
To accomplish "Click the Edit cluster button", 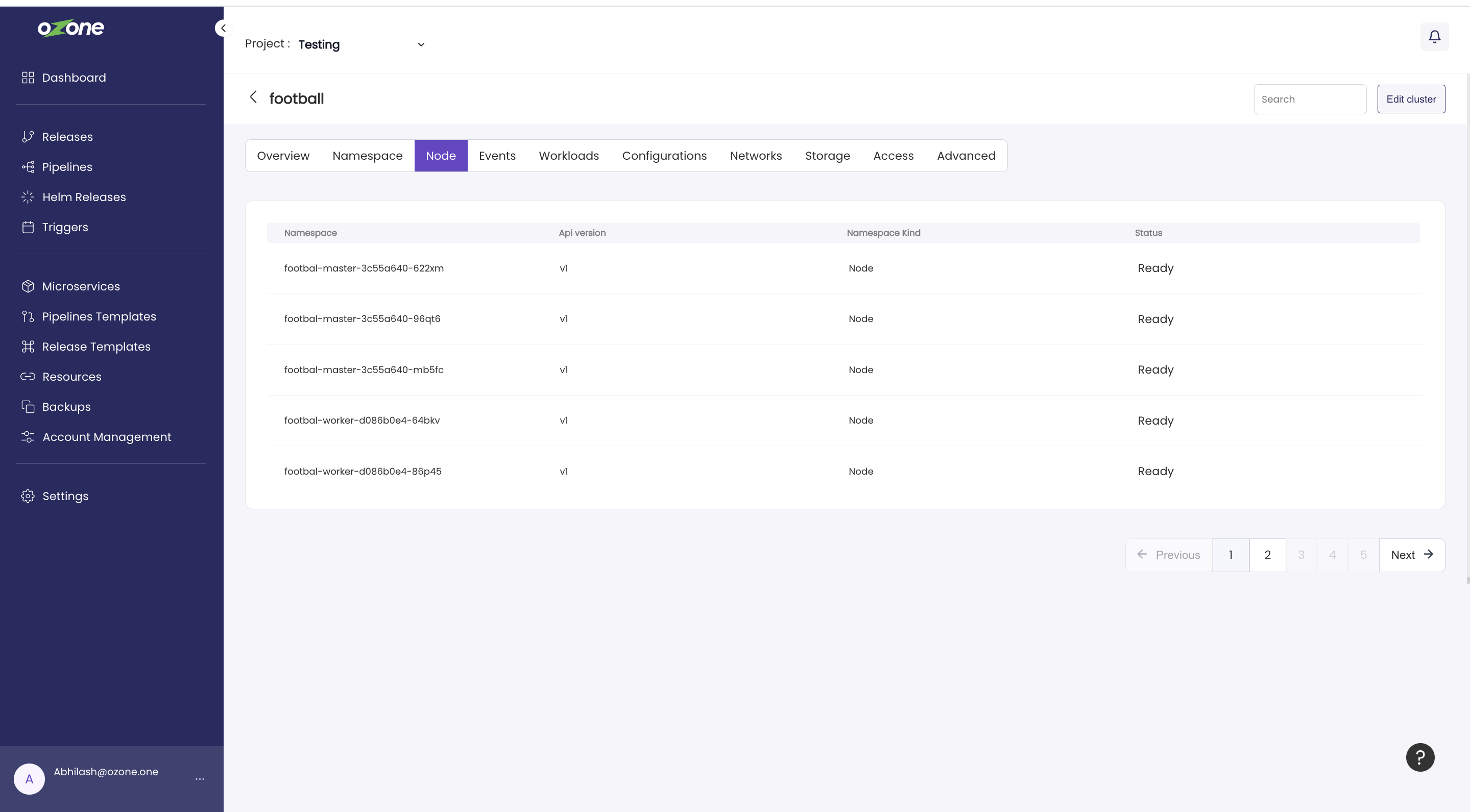I will pos(1411,99).
